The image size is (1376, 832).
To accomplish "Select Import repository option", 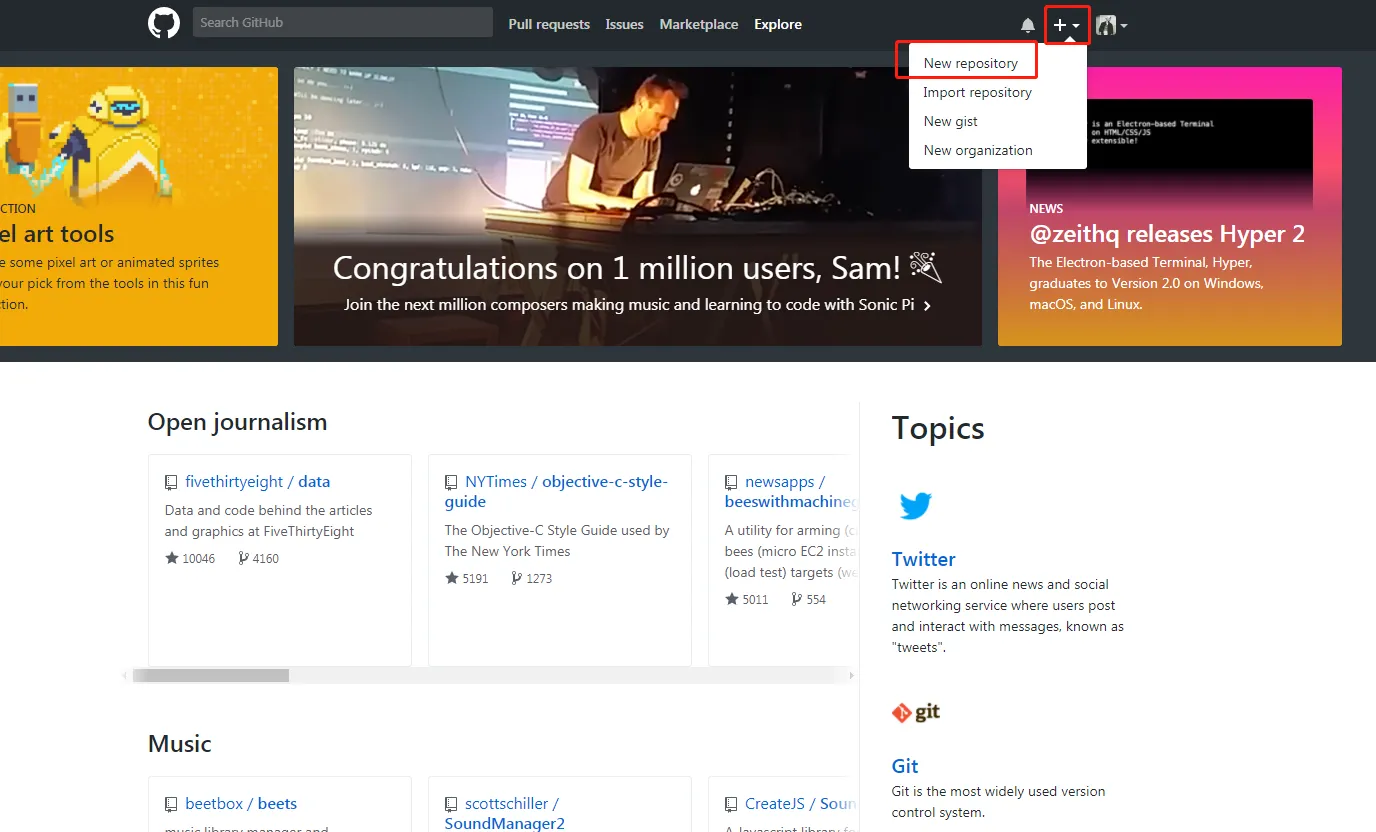I will click(978, 92).
